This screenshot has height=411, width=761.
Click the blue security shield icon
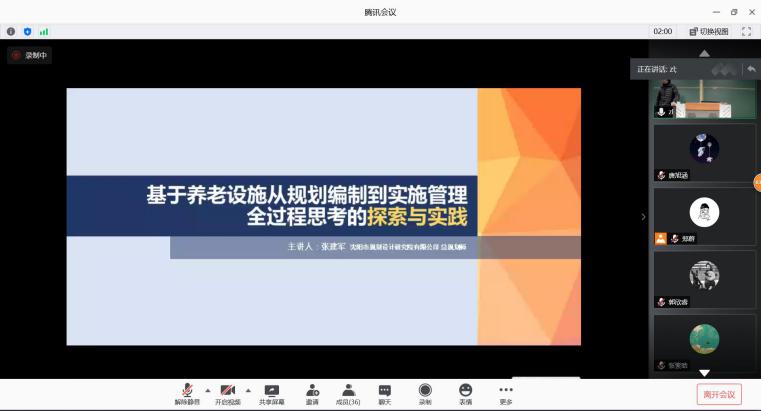(x=27, y=31)
